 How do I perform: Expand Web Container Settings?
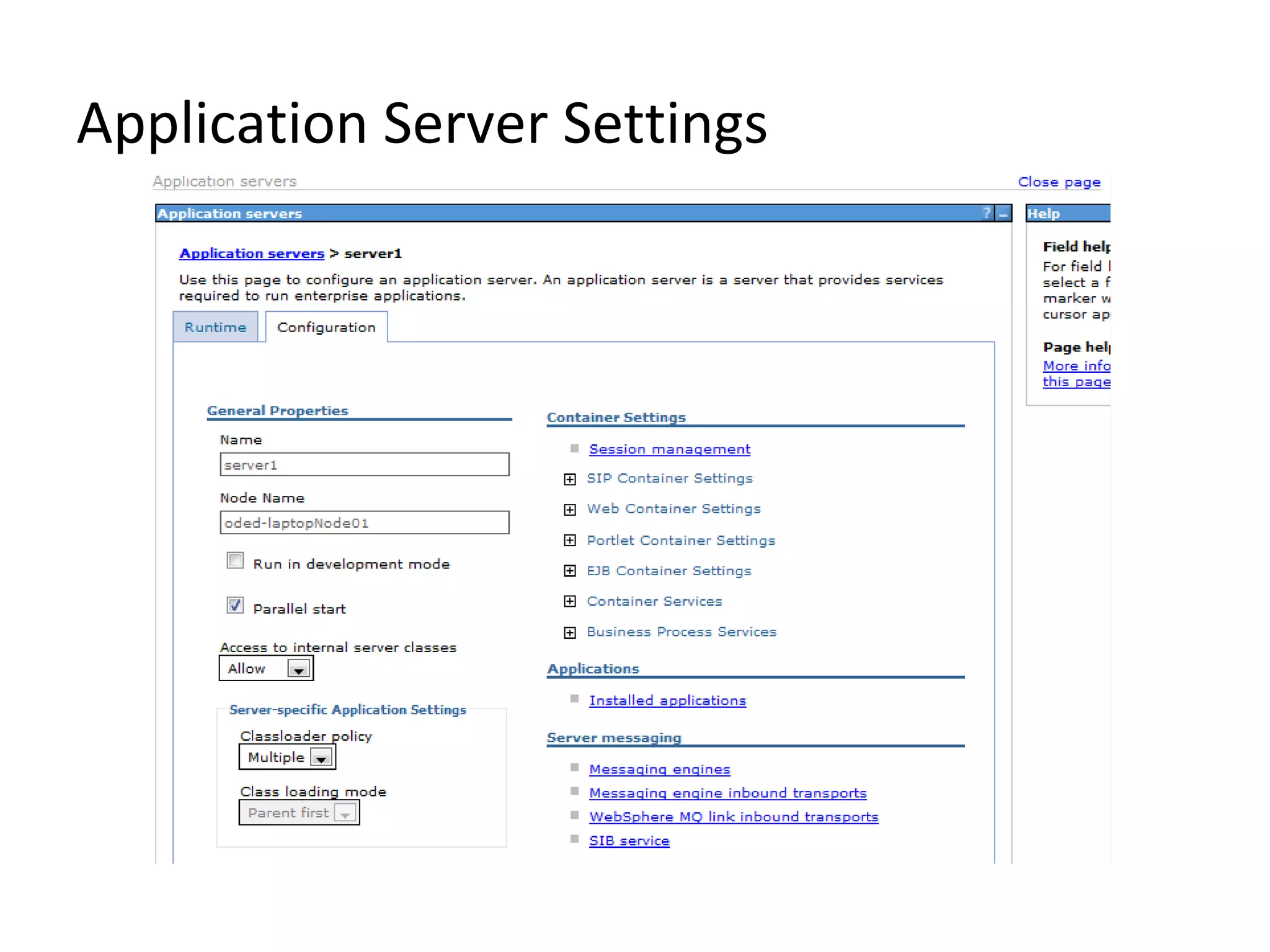(570, 509)
